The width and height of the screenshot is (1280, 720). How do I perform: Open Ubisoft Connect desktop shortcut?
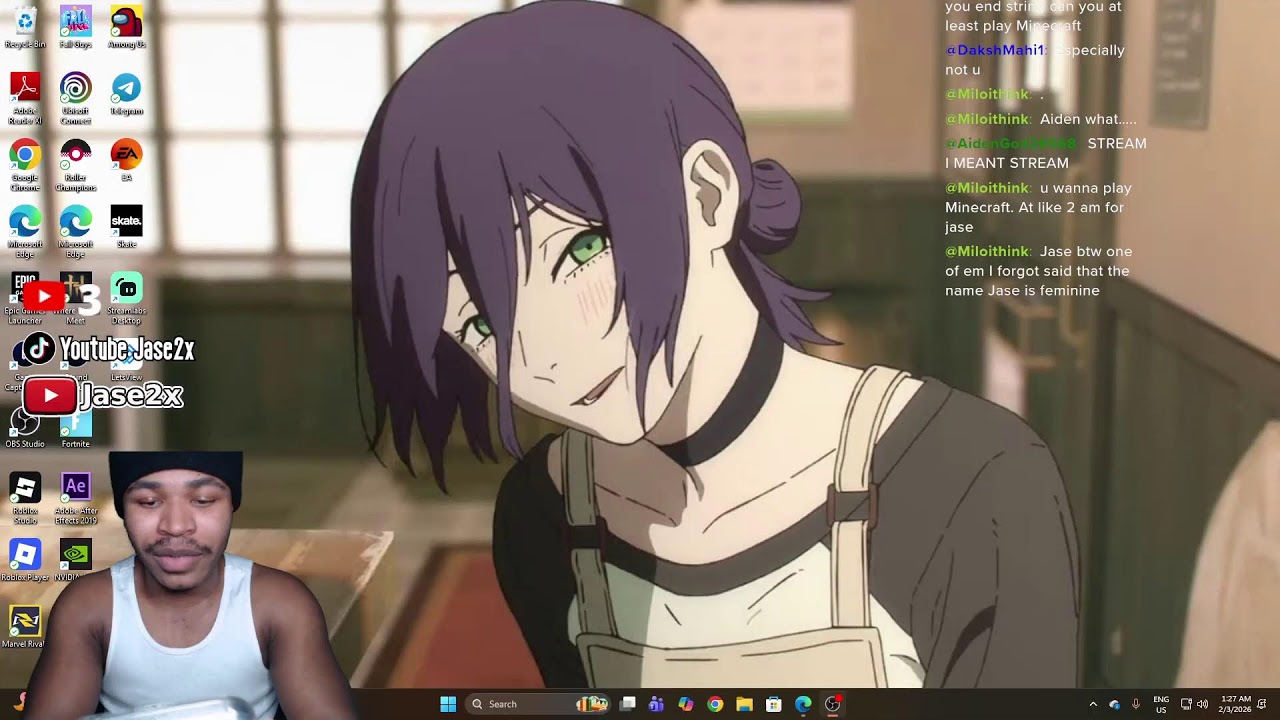tap(75, 98)
